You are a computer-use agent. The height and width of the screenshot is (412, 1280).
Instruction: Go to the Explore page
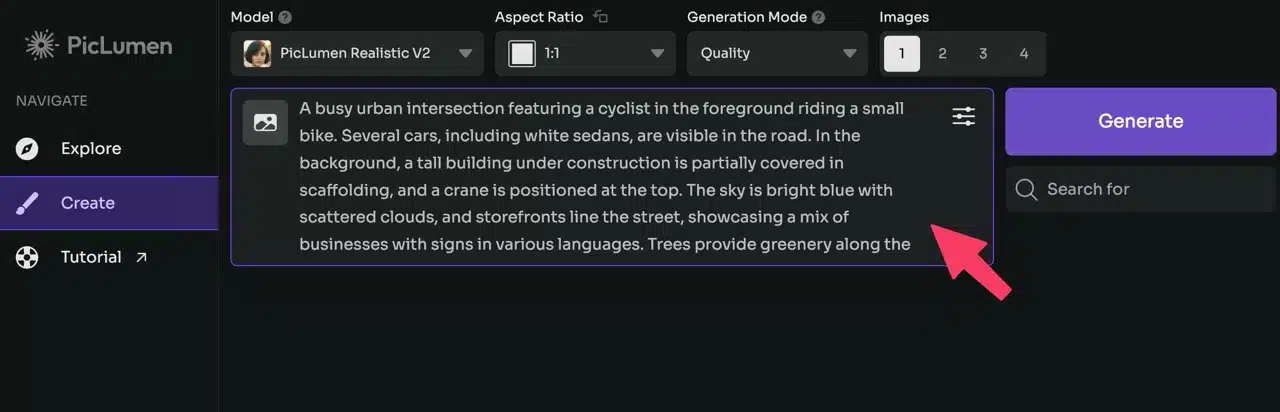pyautogui.click(x=90, y=149)
